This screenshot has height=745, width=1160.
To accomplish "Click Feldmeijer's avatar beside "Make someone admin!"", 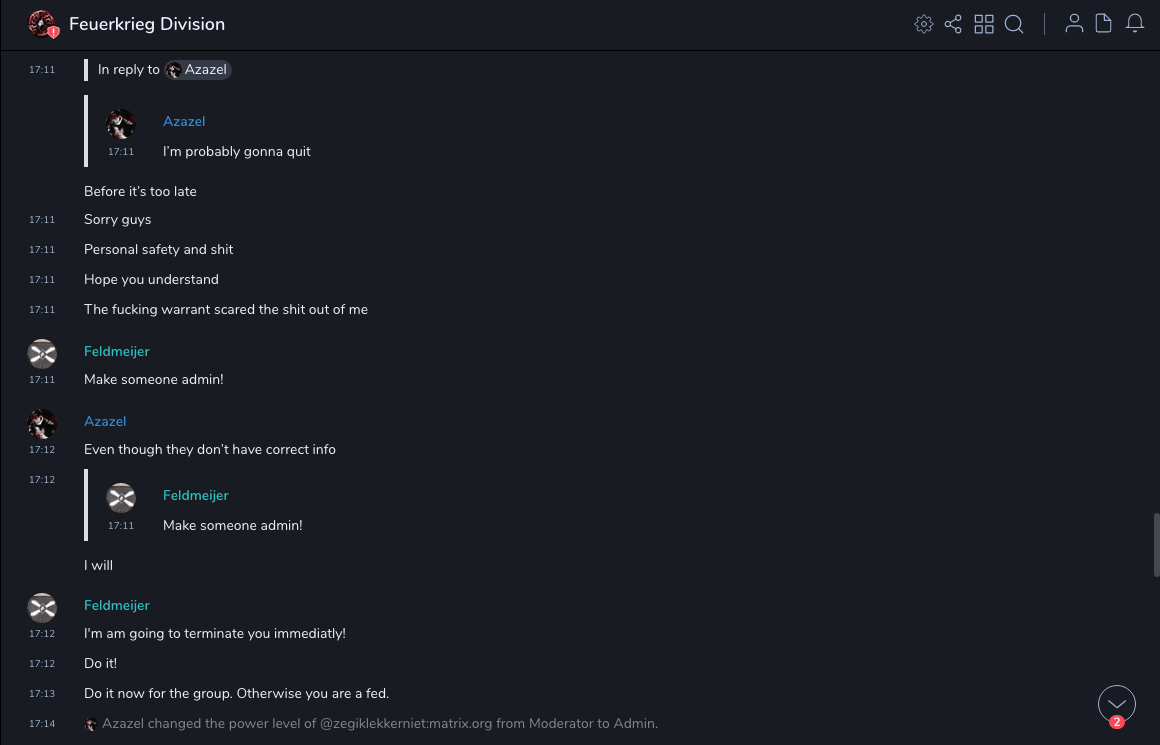I will point(42,354).
